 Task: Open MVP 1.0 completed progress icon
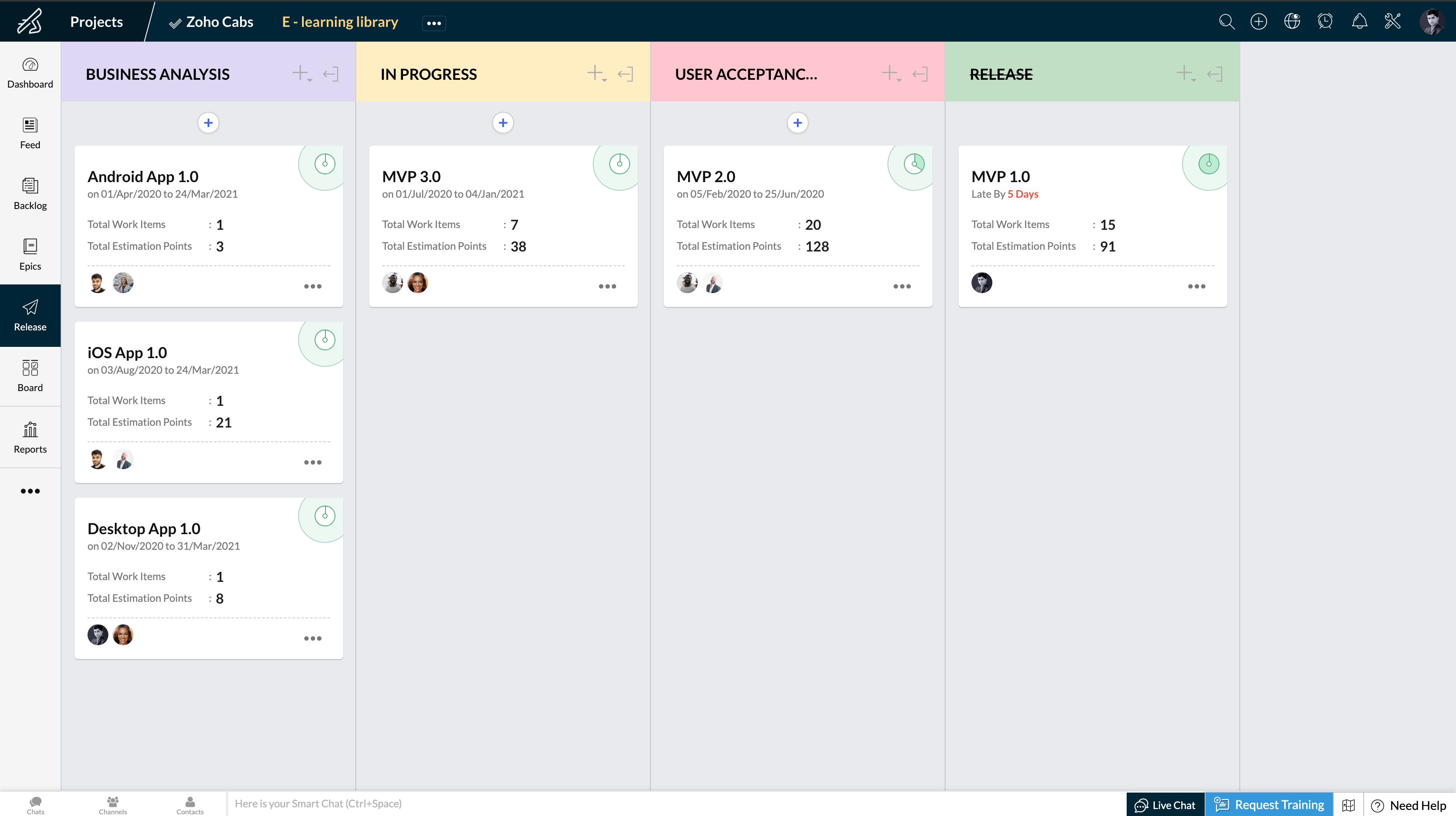(1209, 164)
